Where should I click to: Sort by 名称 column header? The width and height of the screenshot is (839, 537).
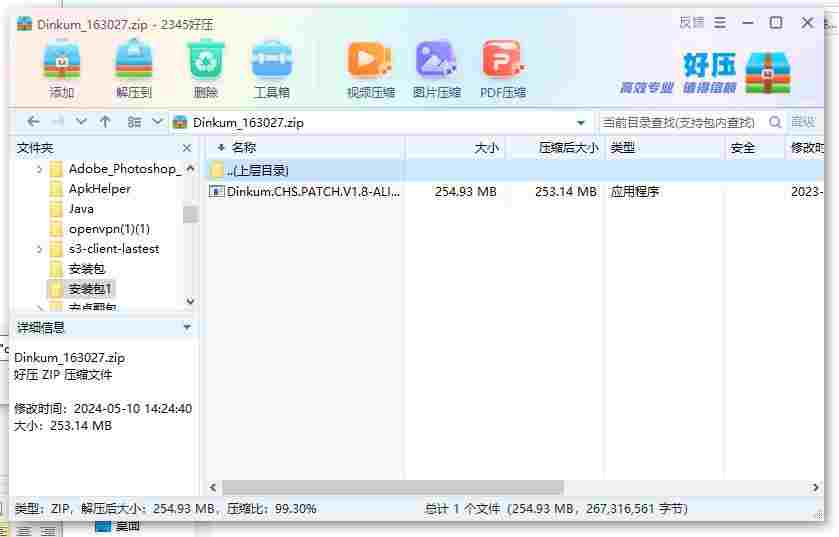[306, 148]
